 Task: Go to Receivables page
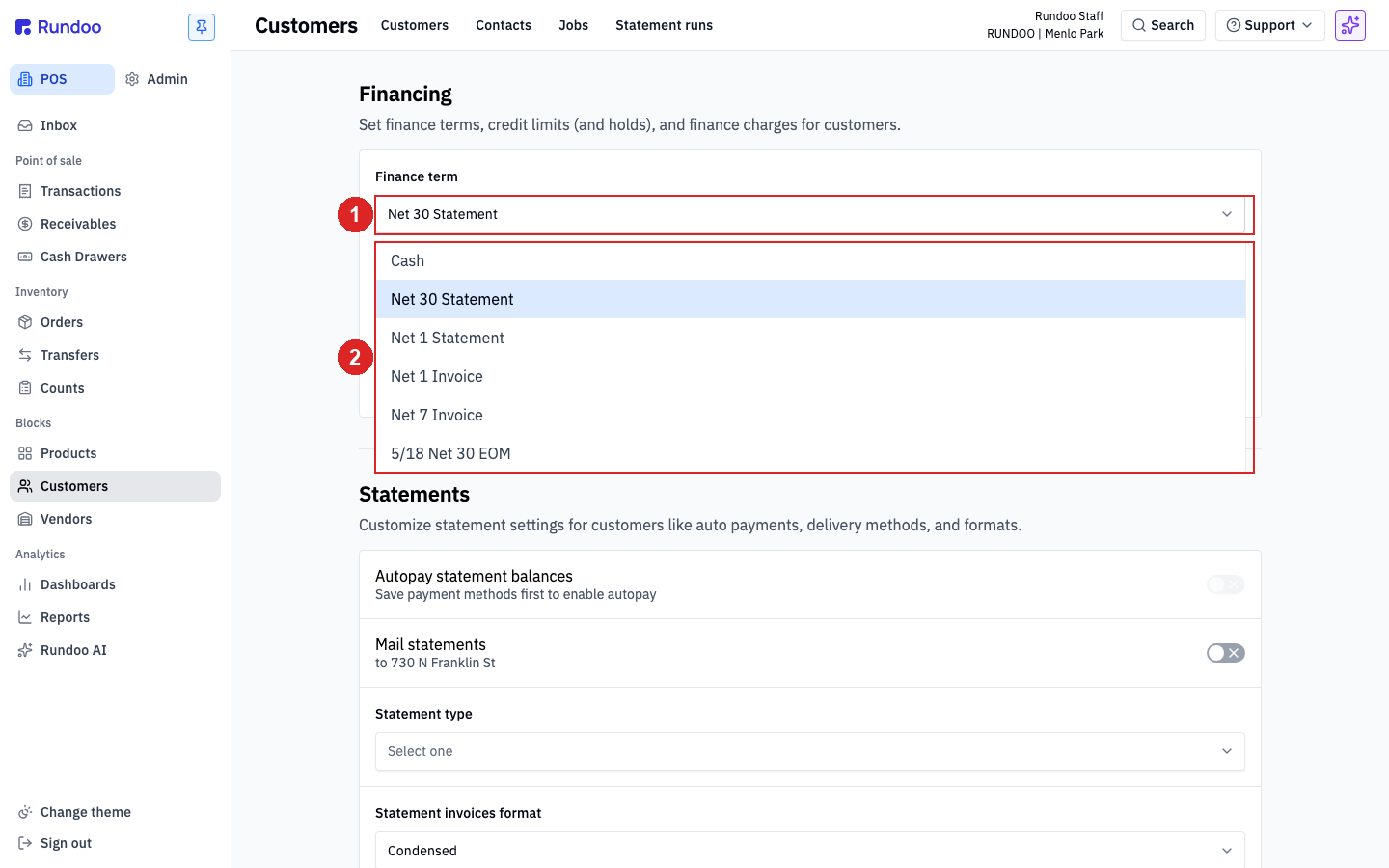point(116,224)
